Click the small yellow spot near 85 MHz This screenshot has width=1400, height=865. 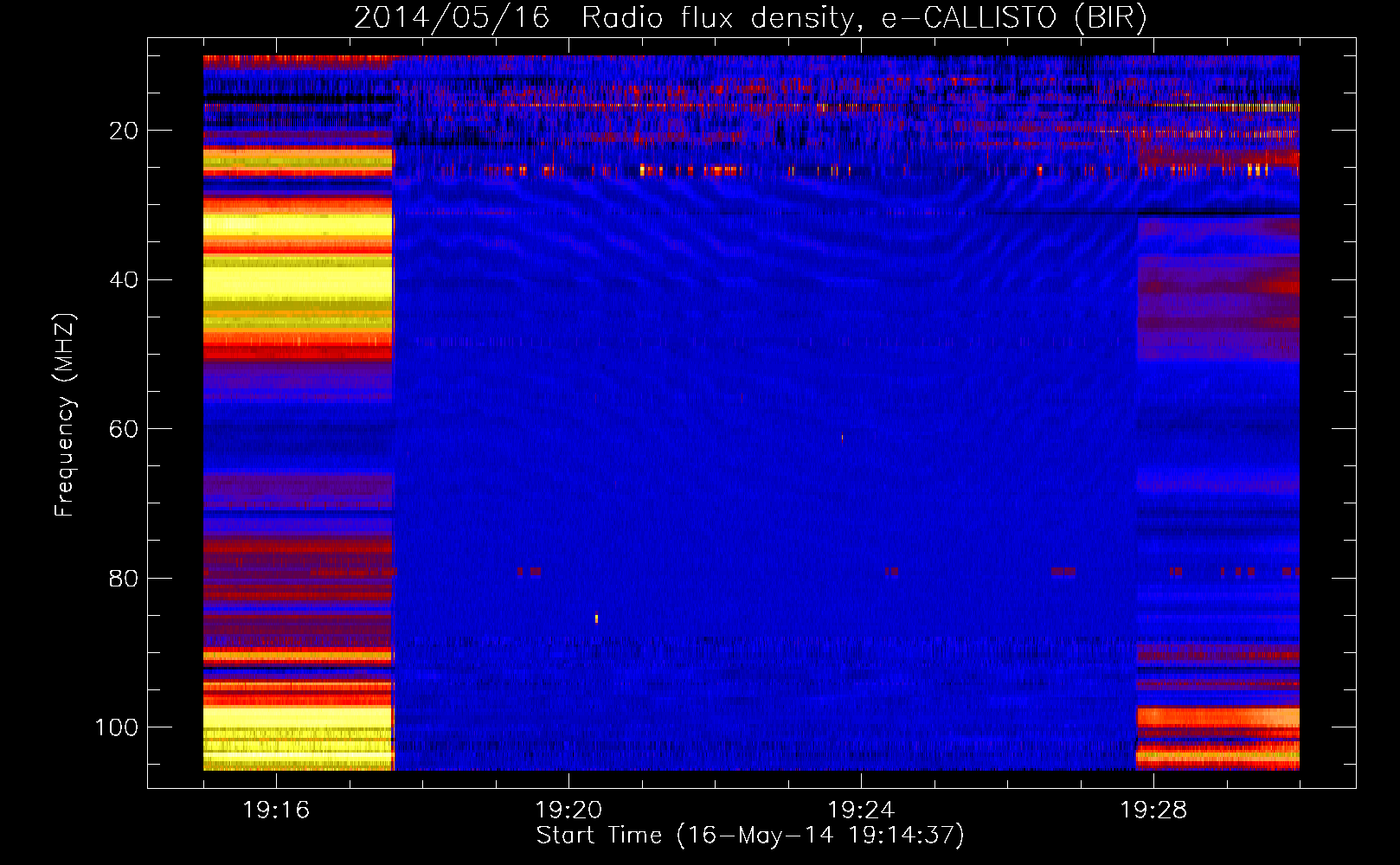tap(596, 618)
